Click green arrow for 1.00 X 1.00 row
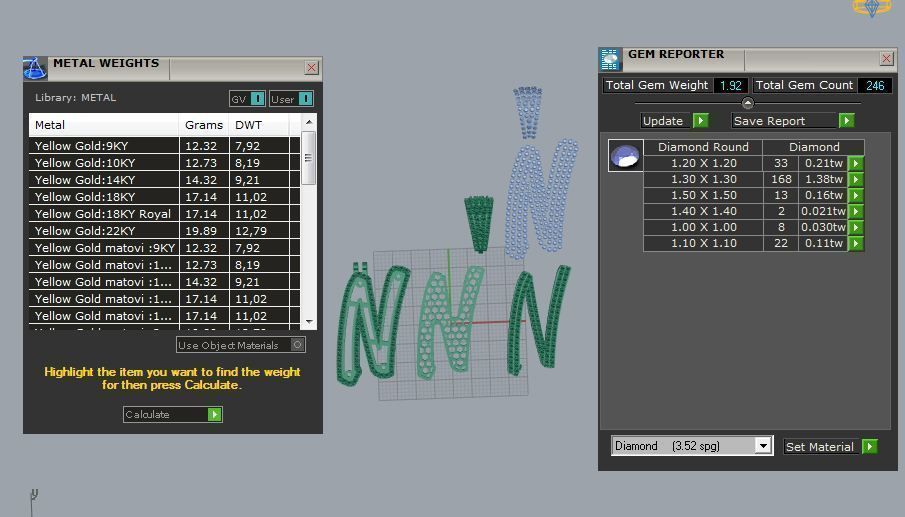 [x=856, y=227]
